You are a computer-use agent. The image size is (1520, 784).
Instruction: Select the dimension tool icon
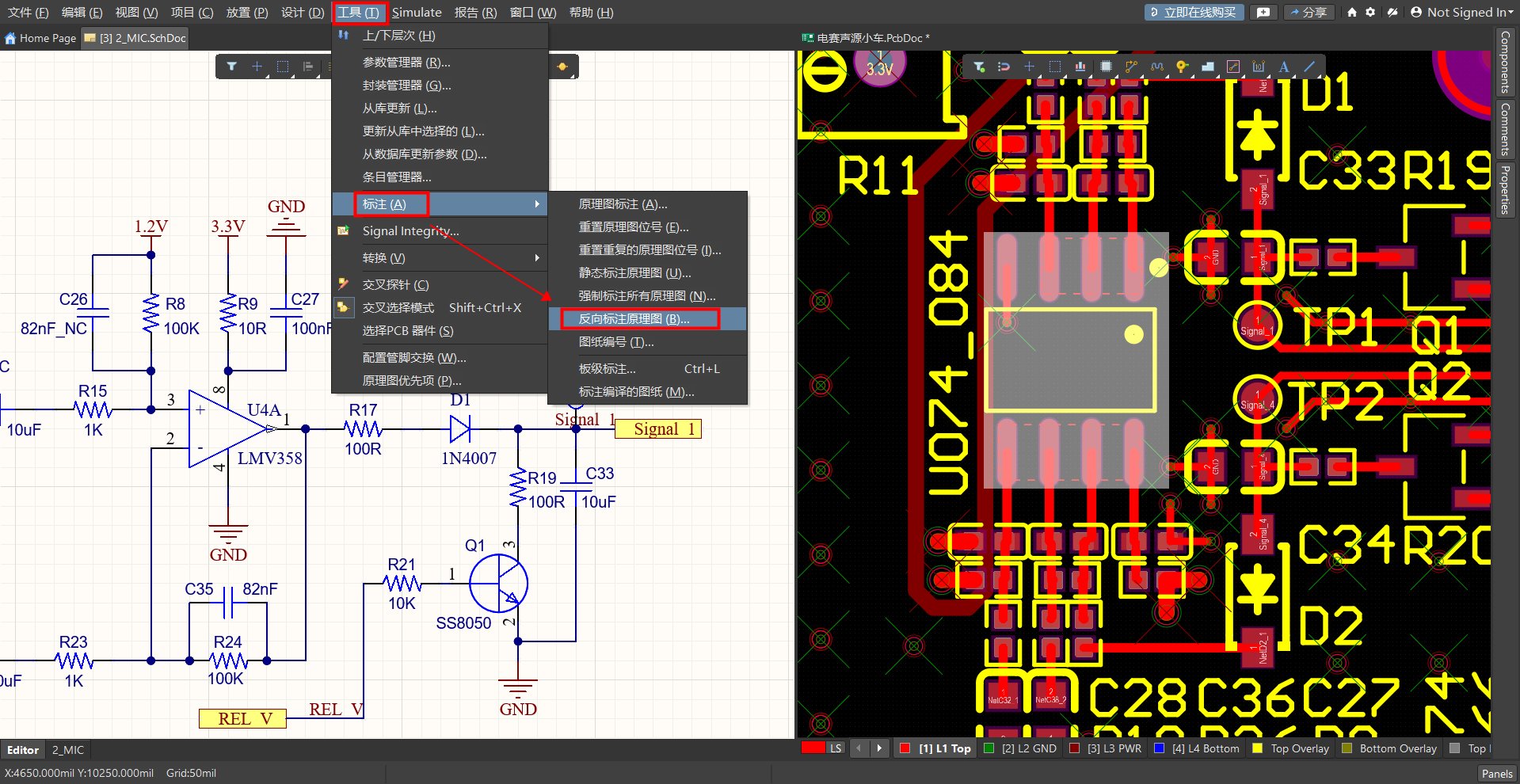[1258, 67]
